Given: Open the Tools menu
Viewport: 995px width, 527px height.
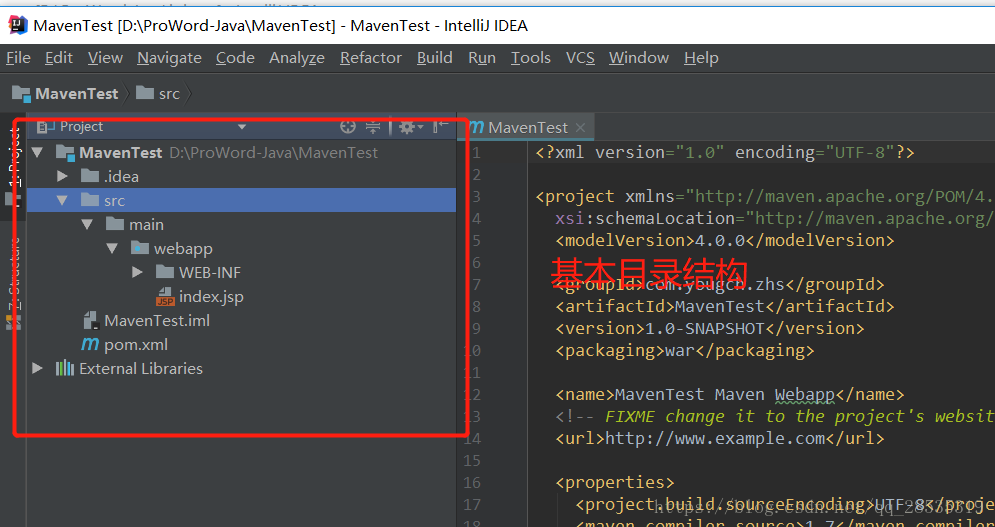Looking at the screenshot, I should point(531,58).
